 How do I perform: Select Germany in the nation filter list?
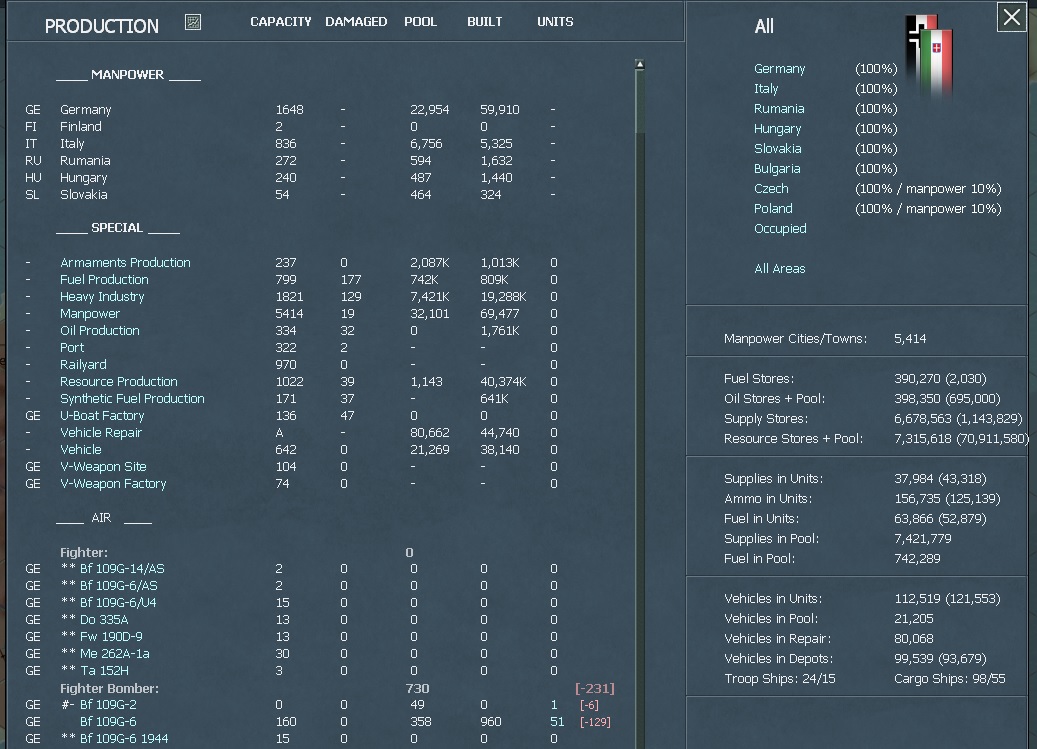pos(779,68)
